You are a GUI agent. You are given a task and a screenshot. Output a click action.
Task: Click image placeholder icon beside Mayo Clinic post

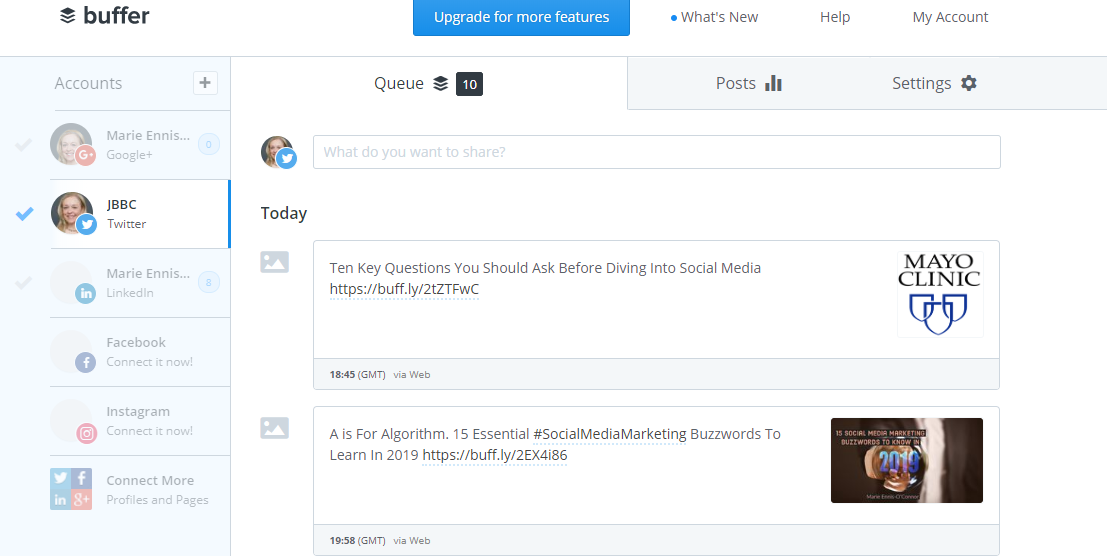coord(274,262)
